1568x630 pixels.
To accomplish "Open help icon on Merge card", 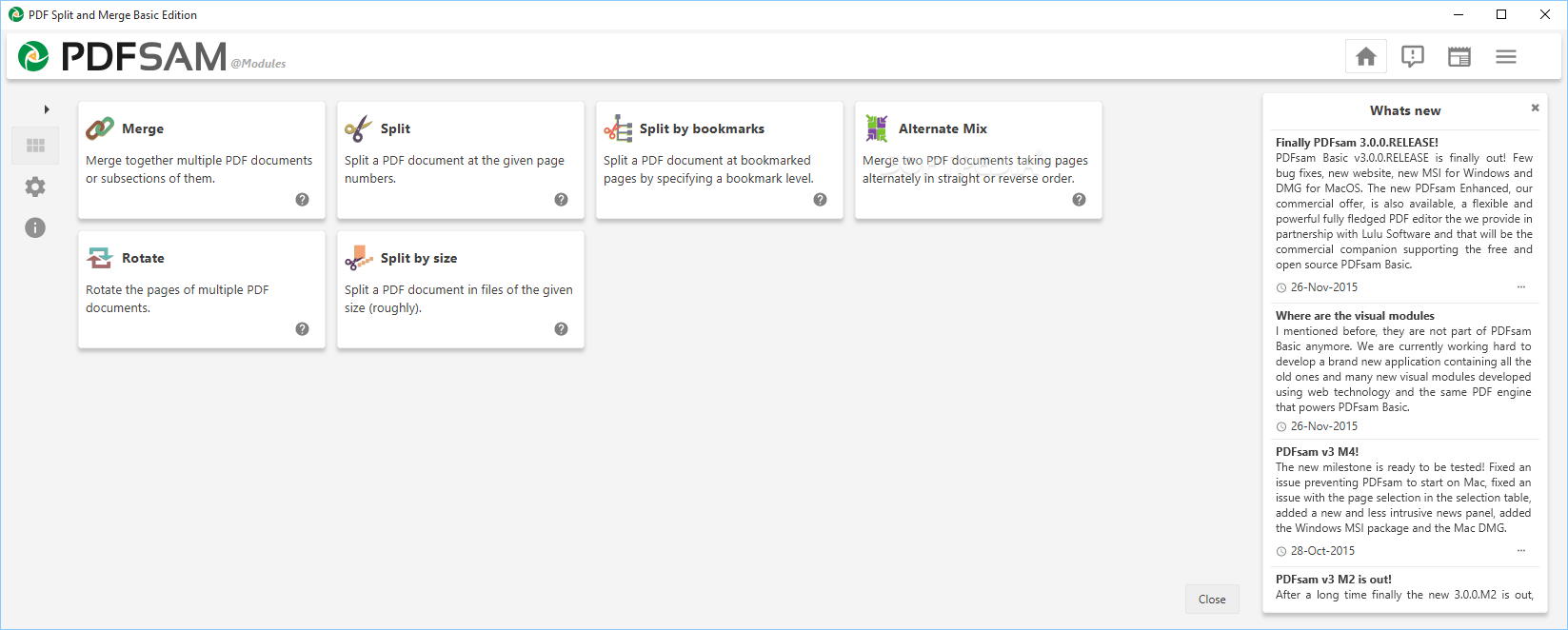I will click(x=302, y=200).
